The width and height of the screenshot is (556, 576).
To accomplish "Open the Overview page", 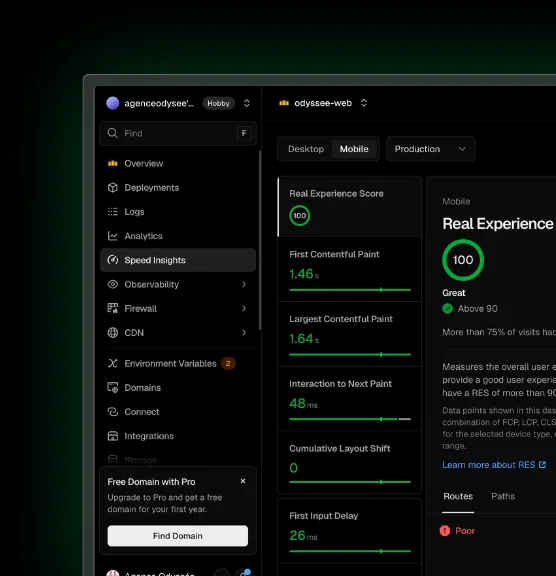I will tap(178, 163).
